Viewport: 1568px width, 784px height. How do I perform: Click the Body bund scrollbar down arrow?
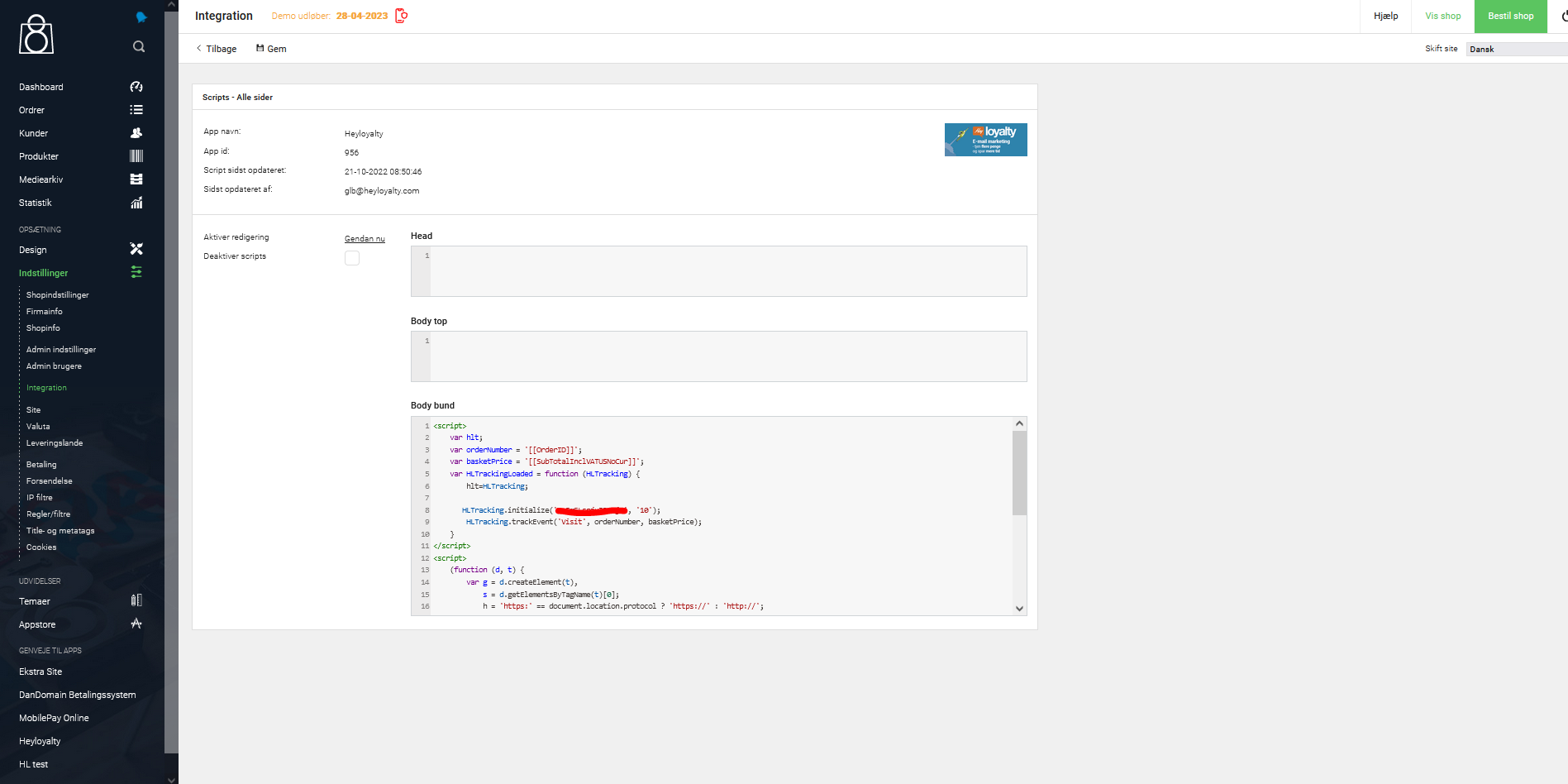[x=1019, y=608]
